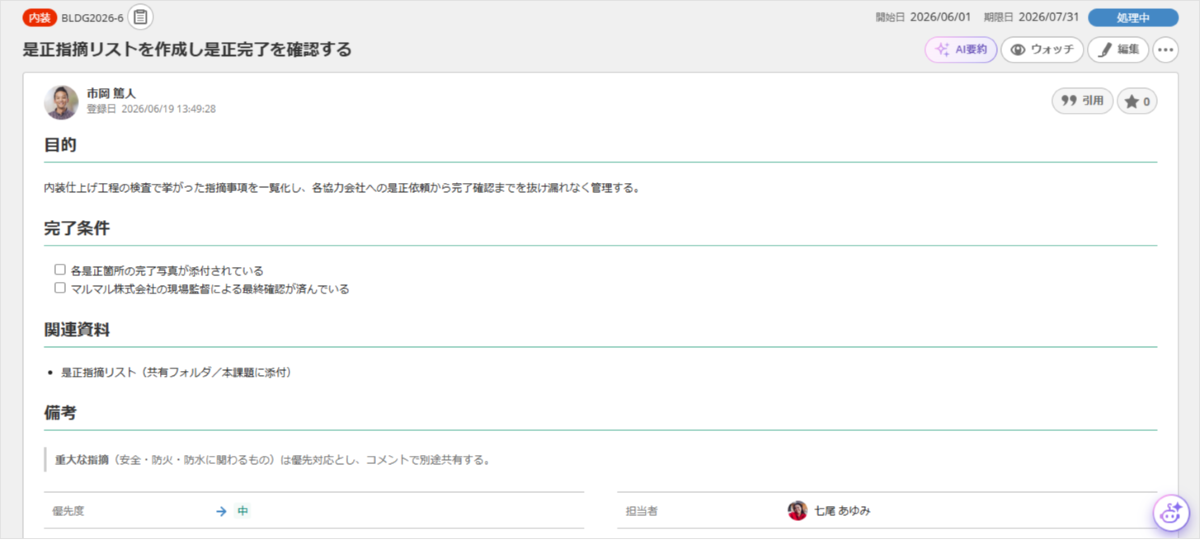Click the 引用 quote button
This screenshot has width=1200, height=540.
point(1082,101)
